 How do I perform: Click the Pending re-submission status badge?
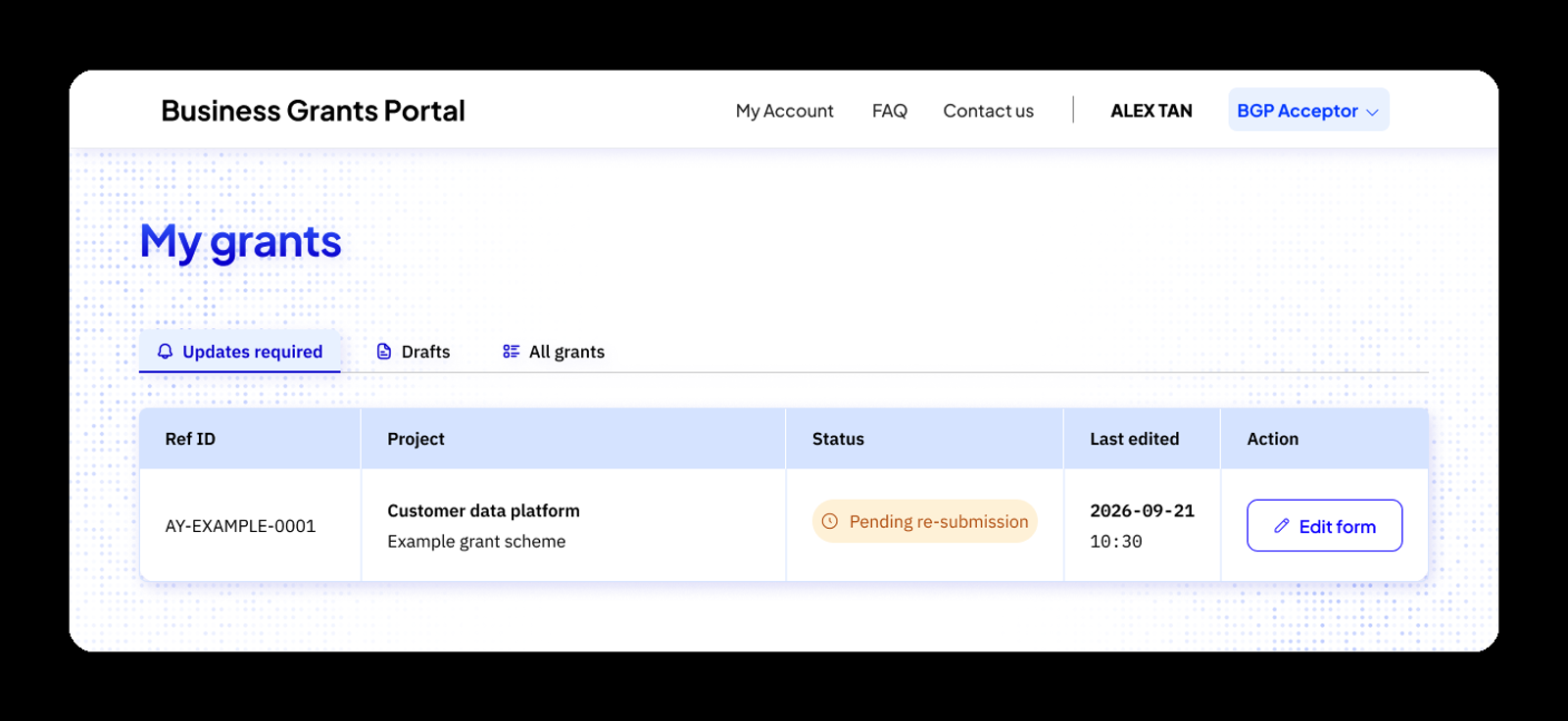(x=925, y=521)
